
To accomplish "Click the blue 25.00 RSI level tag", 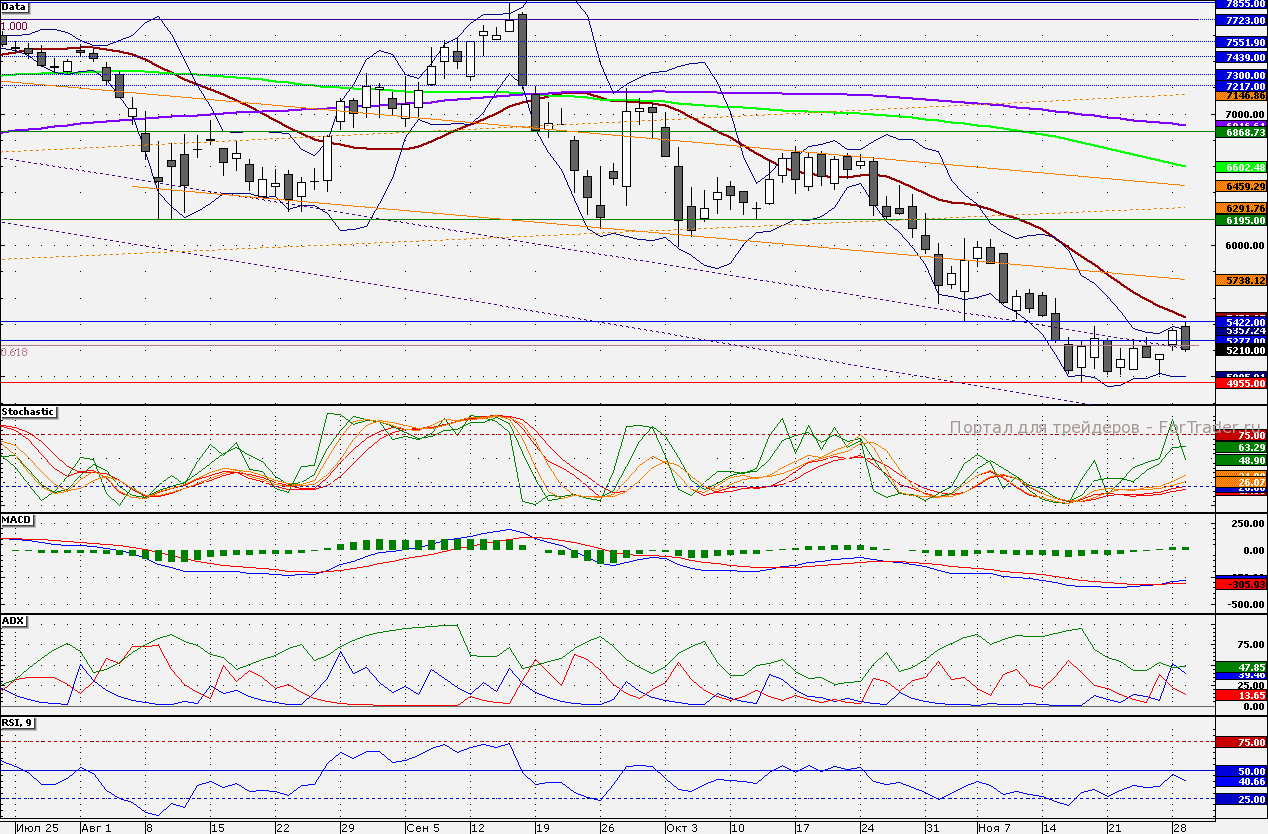I will [1240, 799].
